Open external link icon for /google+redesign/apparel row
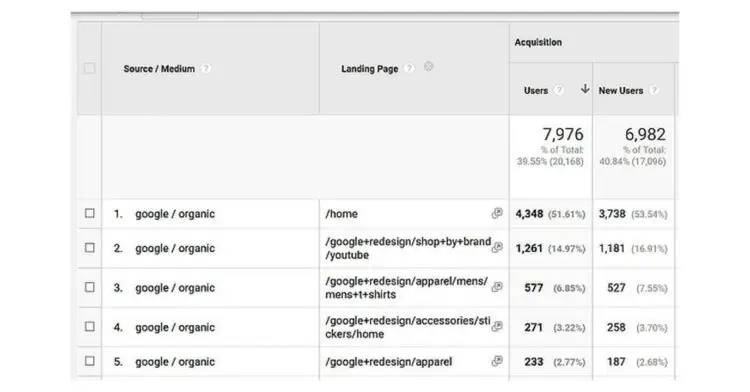Viewport: 750px width, 392px height. (497, 361)
